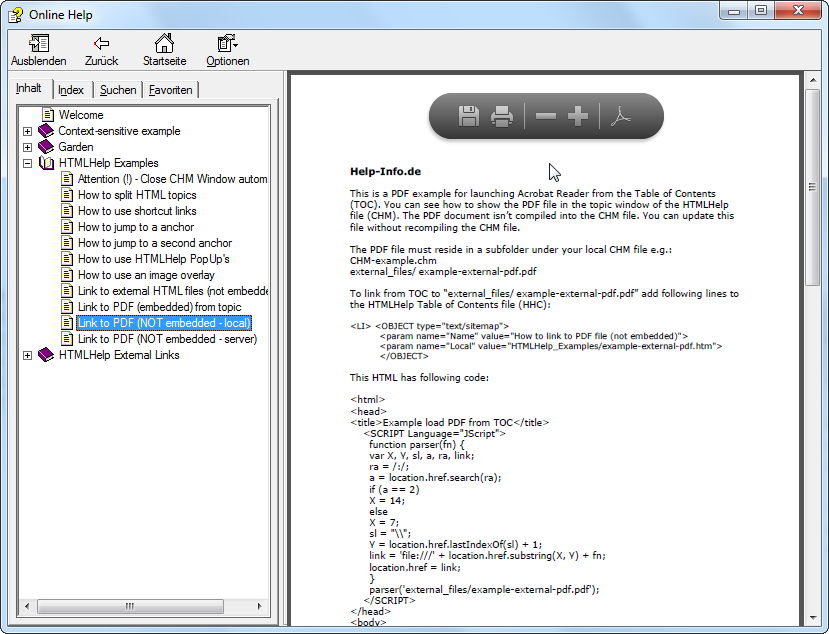
Task: Open Link to PDF (embedded) from topic
Action: 159,307
